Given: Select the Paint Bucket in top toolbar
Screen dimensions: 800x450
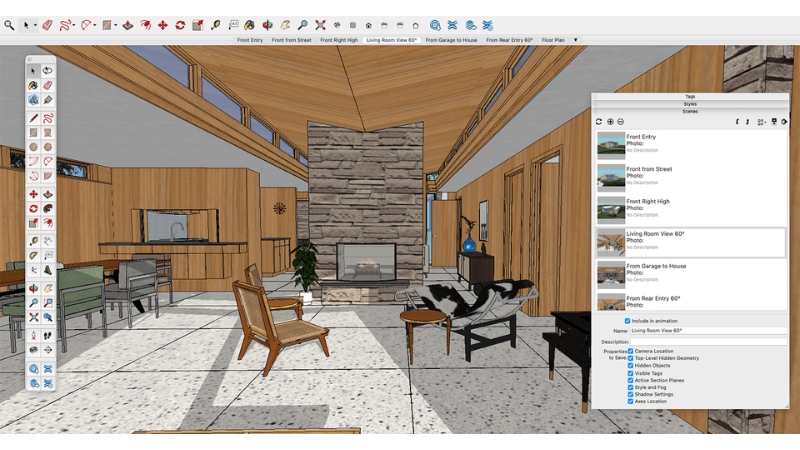Looking at the screenshot, I should coord(249,25).
